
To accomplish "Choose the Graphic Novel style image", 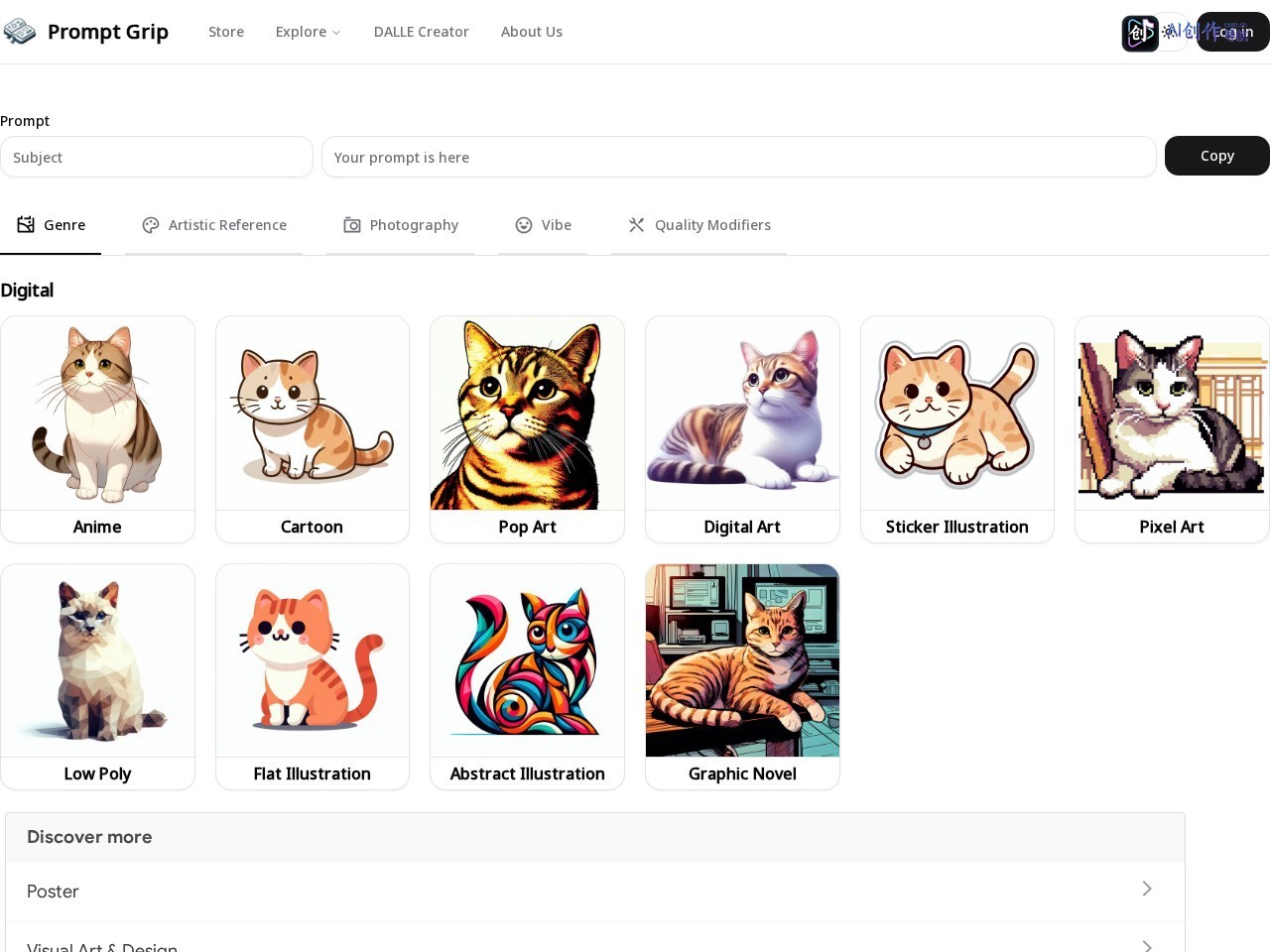I will [742, 660].
